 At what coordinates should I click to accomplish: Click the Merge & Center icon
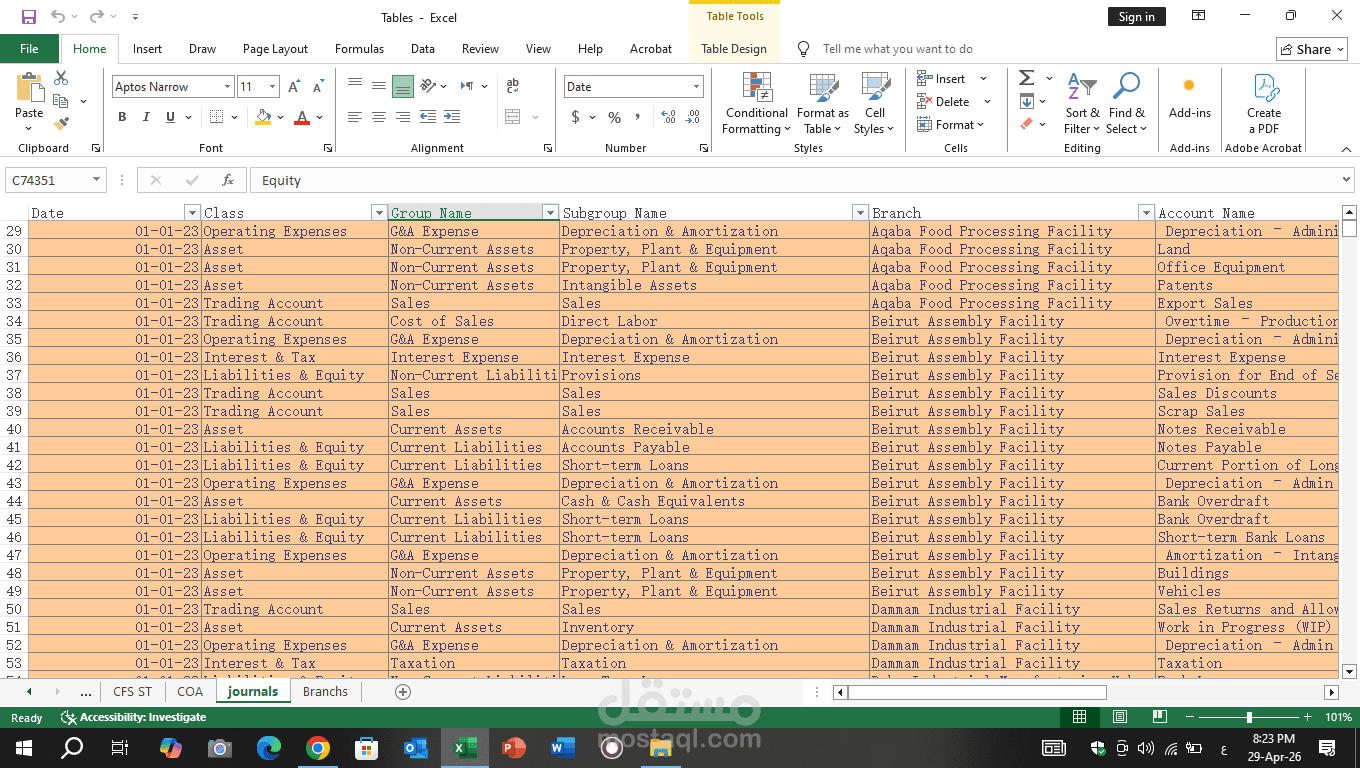513,117
